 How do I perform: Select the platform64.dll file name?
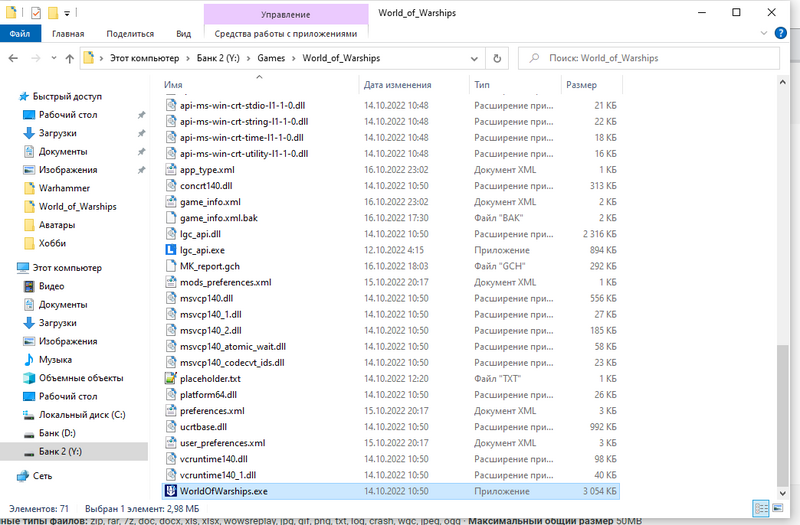click(x=208, y=394)
